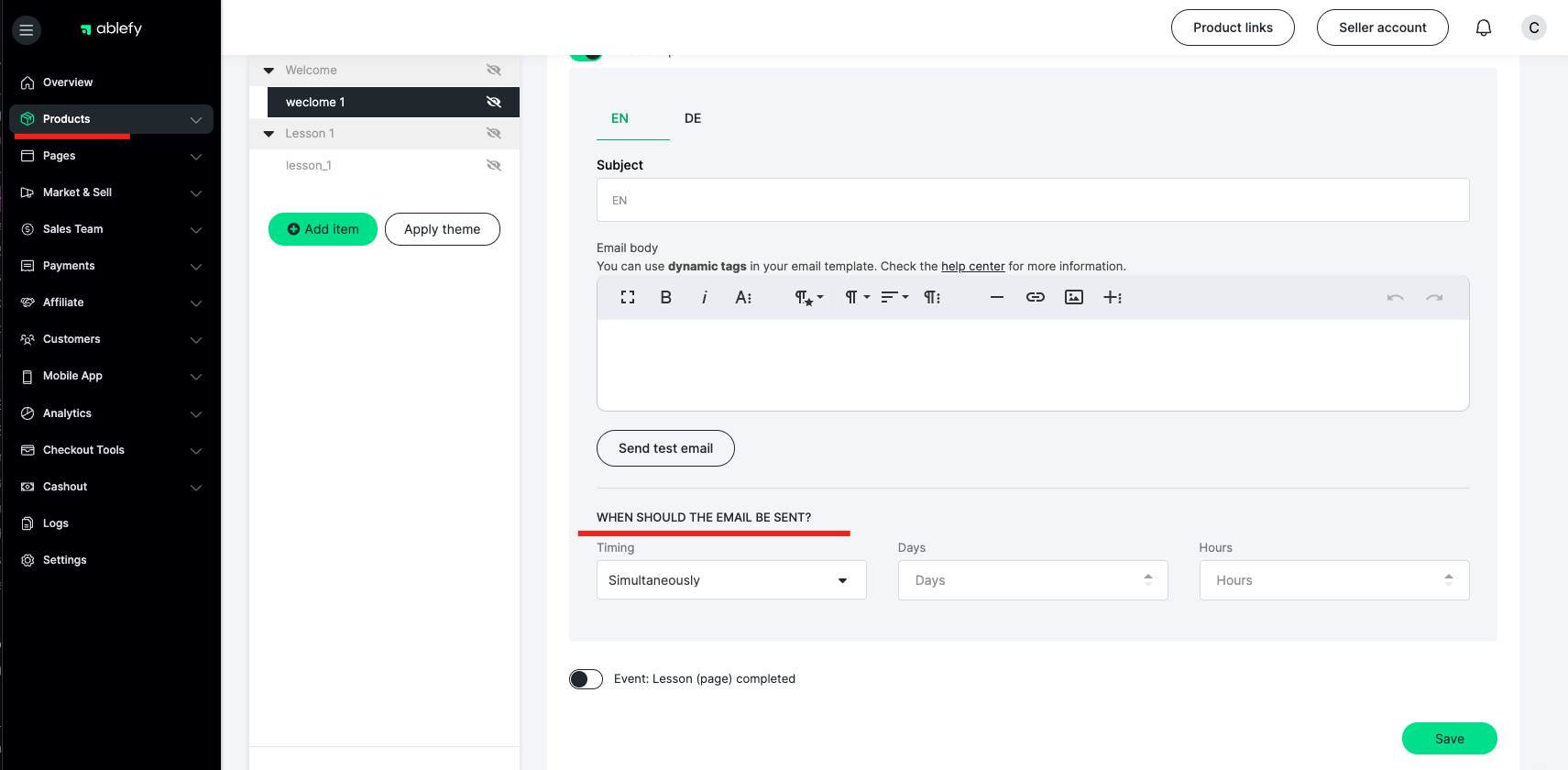The image size is (1568, 770).
Task: Expand the Pages menu chevron
Action: 196,157
